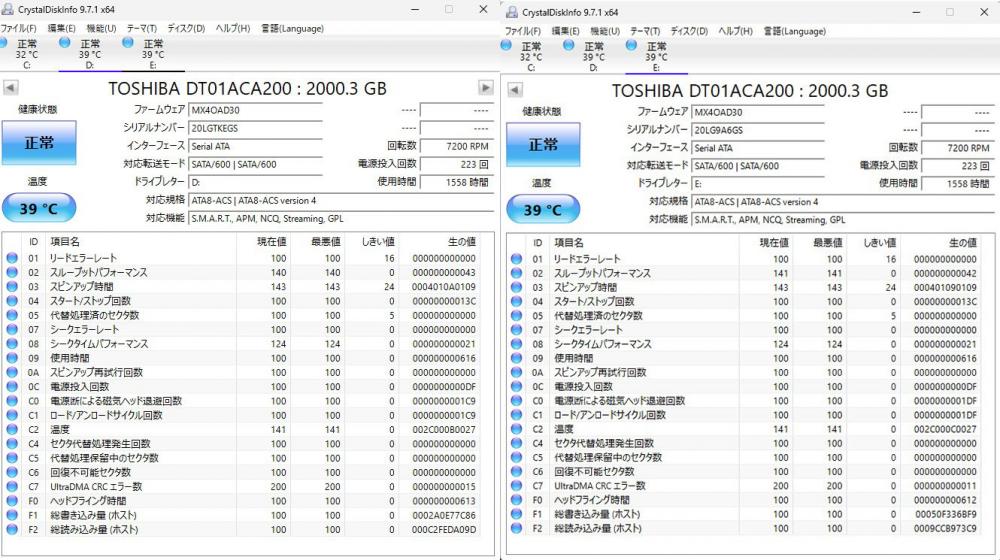Select raw value 0009CCB973C9 in right window
Viewport: 1000px width, 560px height.
(945, 528)
